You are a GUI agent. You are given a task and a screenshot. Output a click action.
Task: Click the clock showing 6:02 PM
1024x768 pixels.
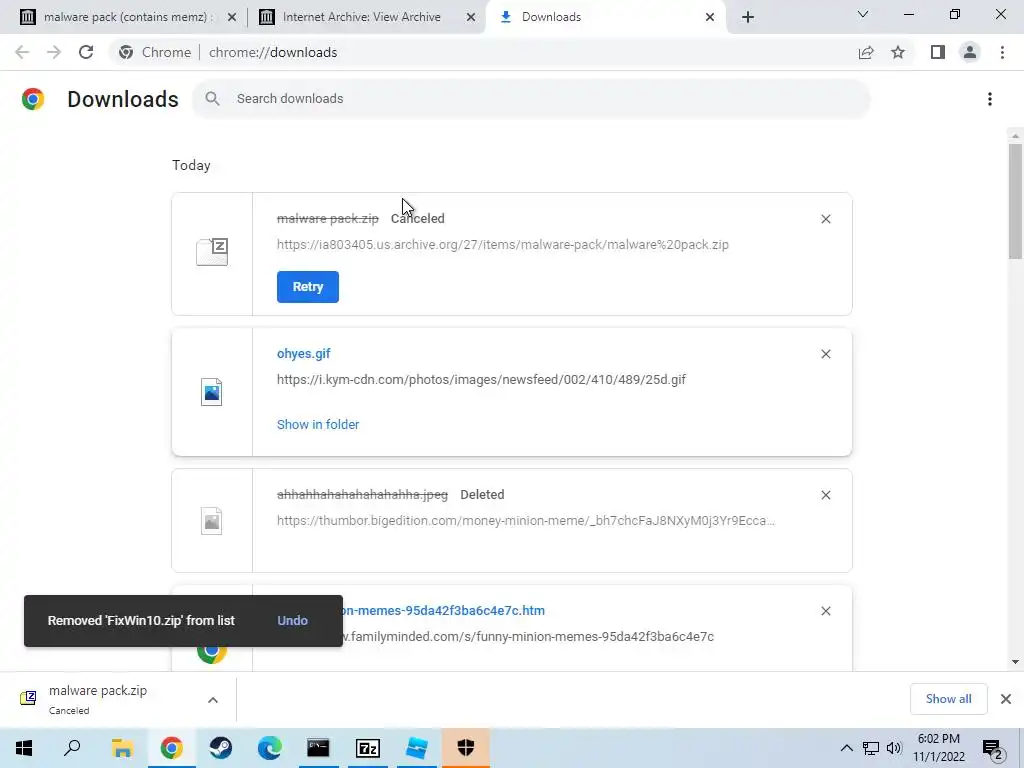point(938,748)
